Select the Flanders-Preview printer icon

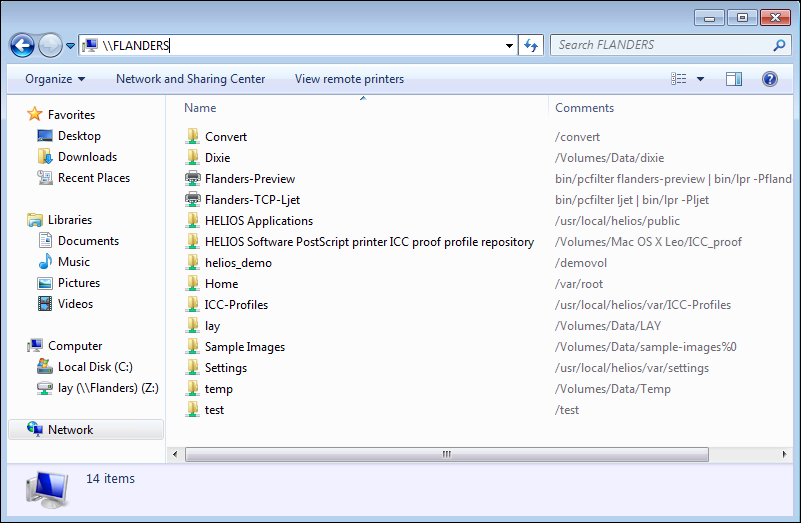[193, 178]
